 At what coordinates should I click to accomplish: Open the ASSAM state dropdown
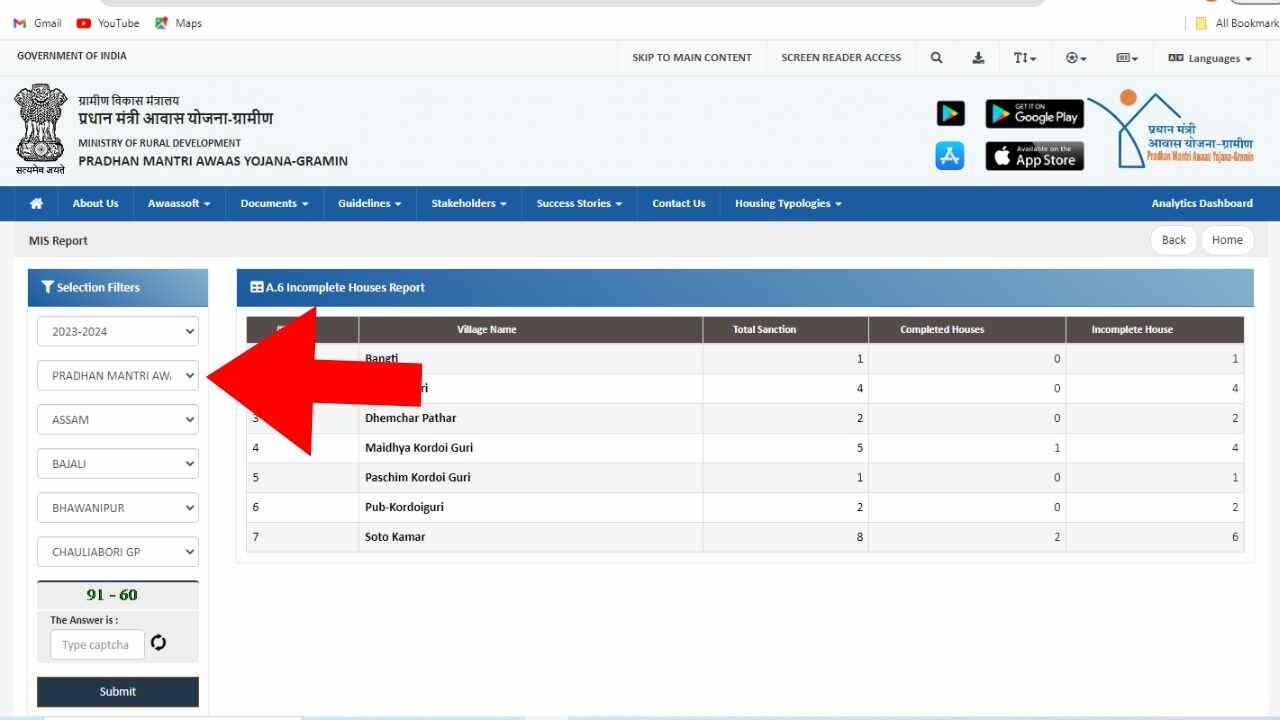[118, 420]
